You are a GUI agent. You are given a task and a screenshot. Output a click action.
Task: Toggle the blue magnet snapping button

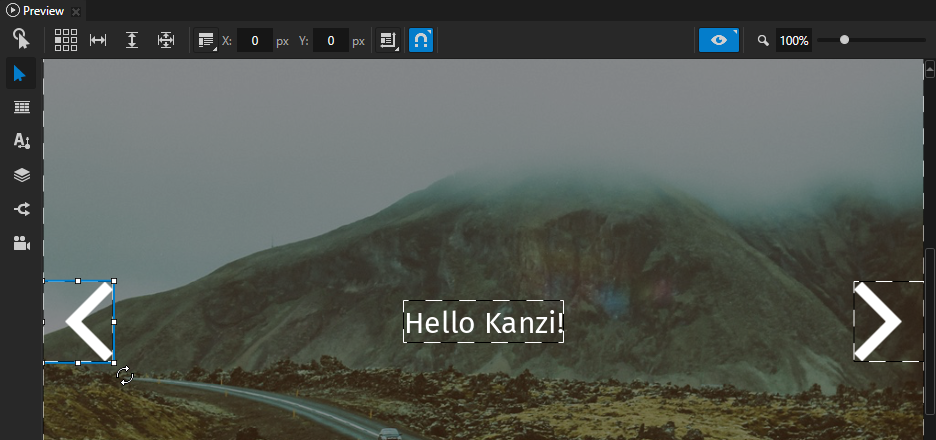pos(421,41)
